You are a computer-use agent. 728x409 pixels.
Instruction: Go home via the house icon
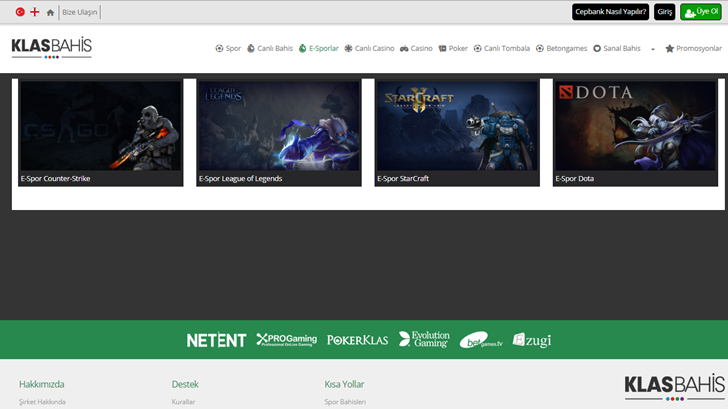pos(50,13)
